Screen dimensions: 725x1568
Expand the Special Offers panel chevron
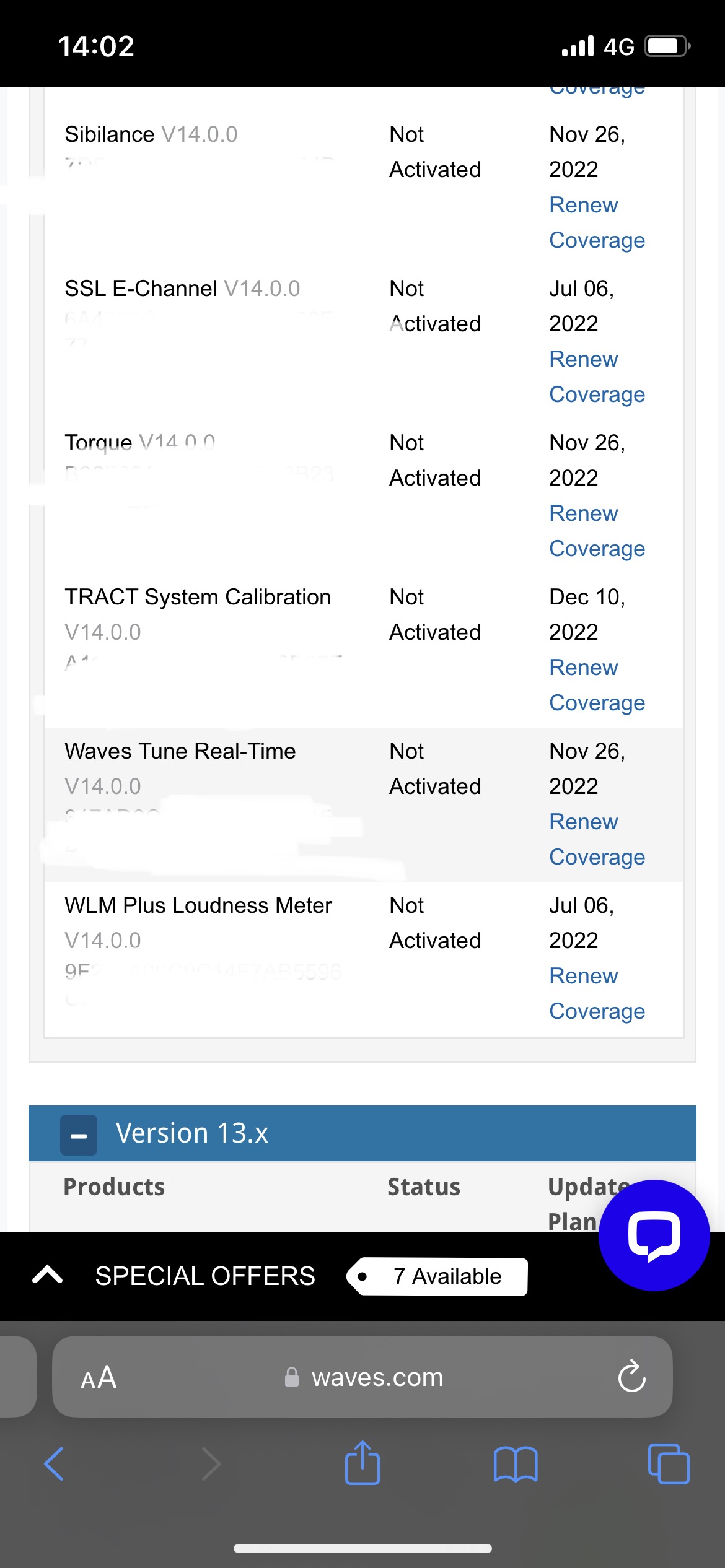(x=48, y=1276)
